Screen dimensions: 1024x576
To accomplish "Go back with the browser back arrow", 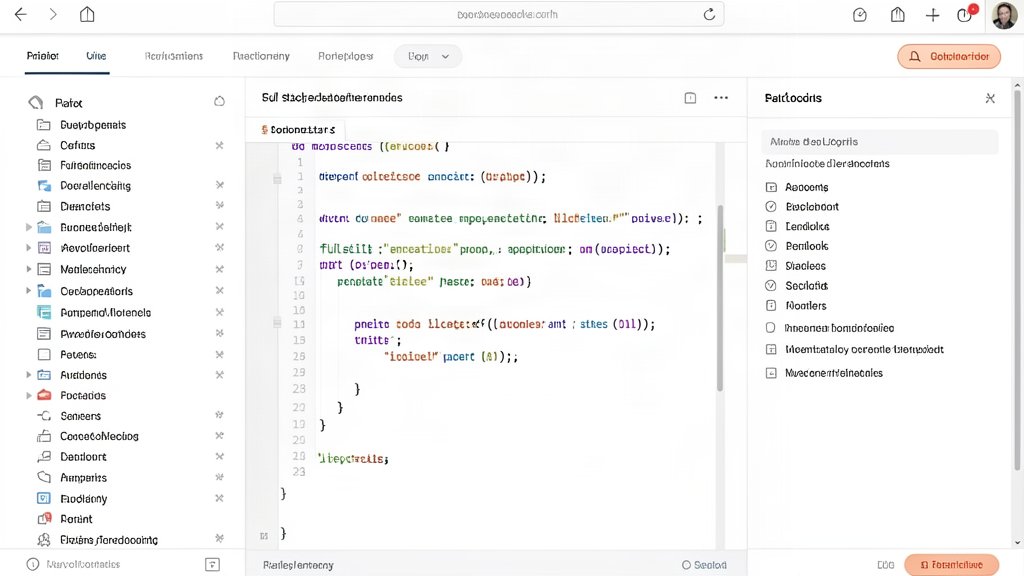I will [x=21, y=14].
